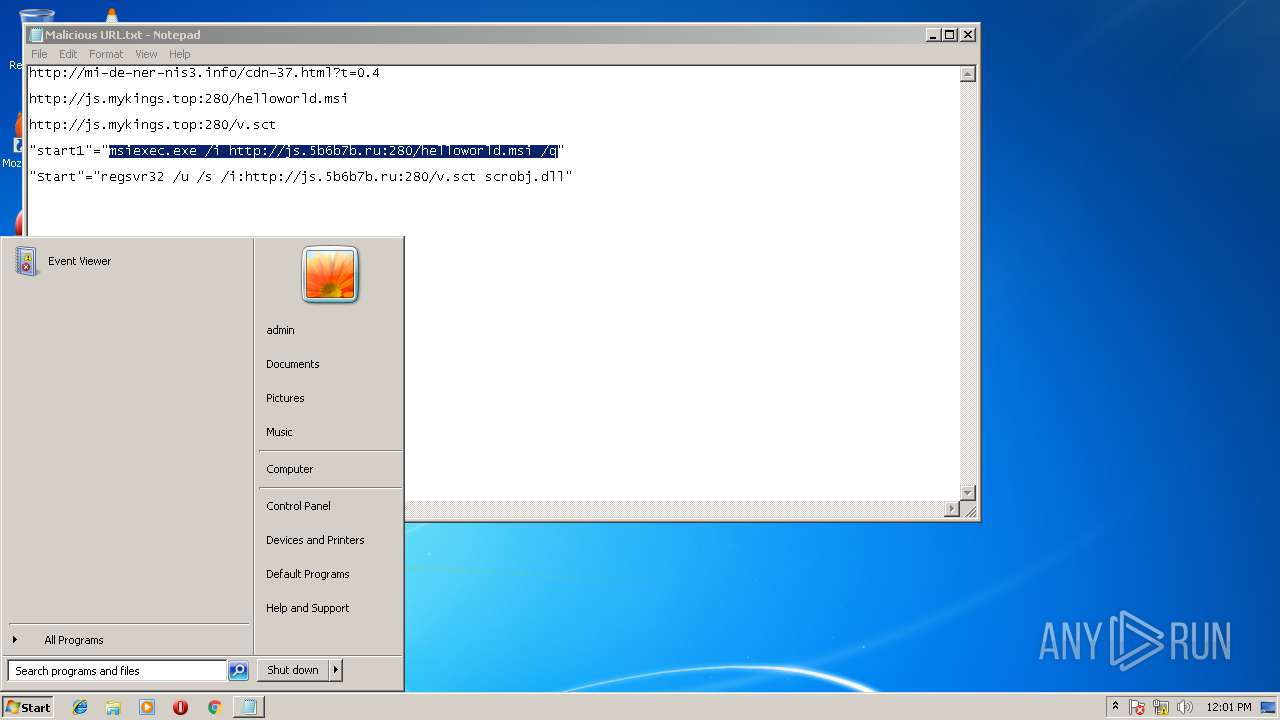The width and height of the screenshot is (1280, 720).
Task: Click the 12:01 PM clock
Action: tap(1229, 707)
